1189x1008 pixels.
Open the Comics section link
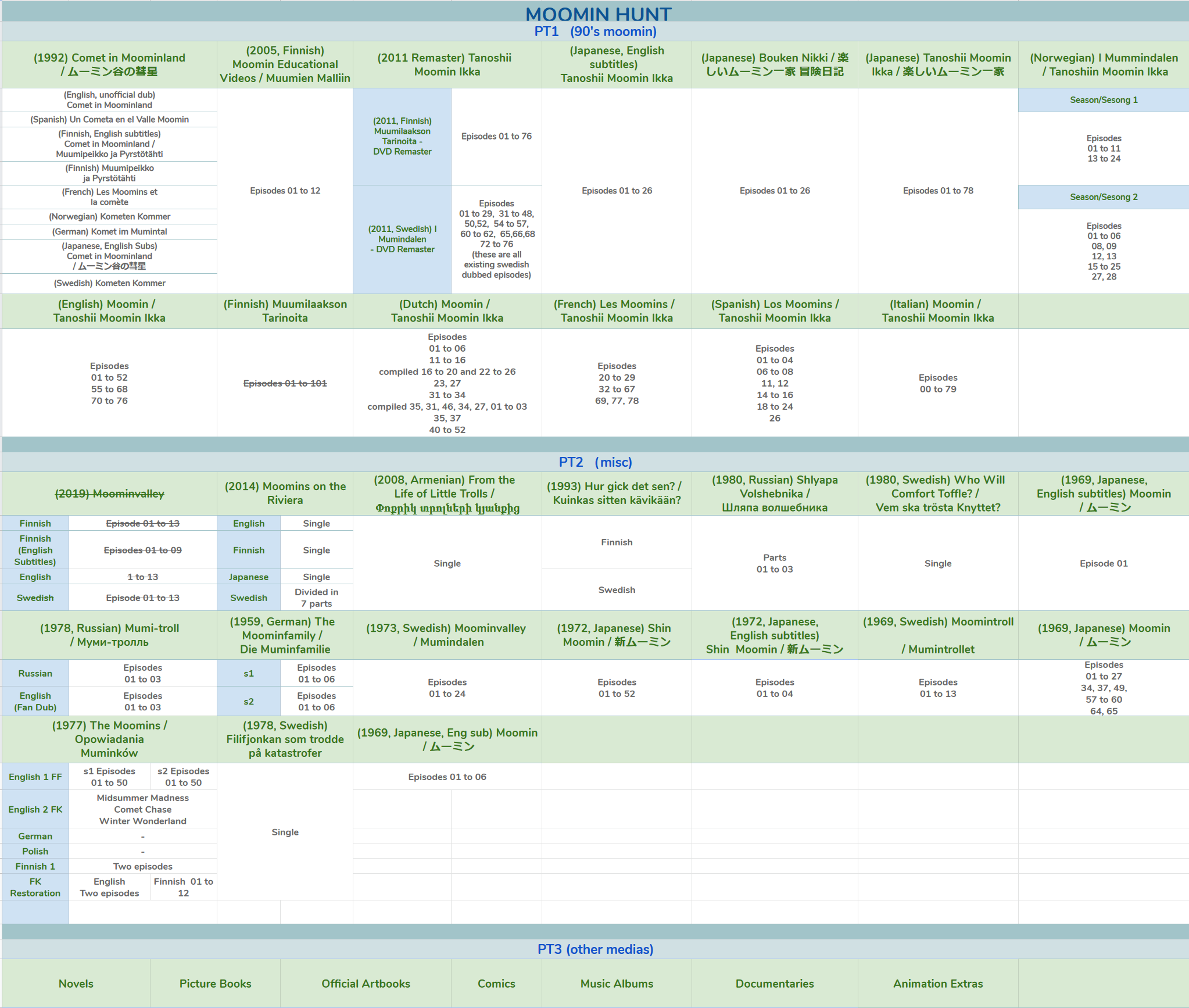[x=496, y=984]
